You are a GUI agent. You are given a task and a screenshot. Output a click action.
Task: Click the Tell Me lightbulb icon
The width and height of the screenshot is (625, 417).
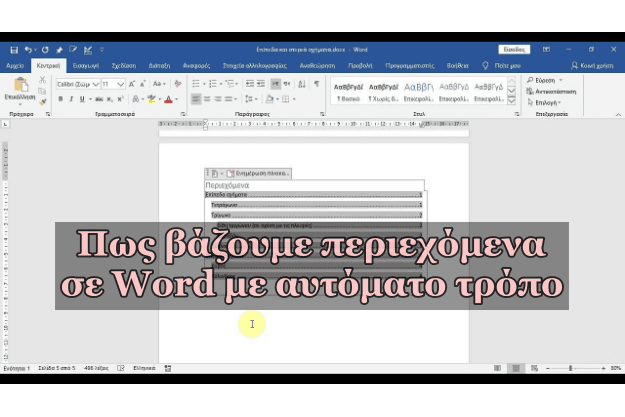pos(485,65)
